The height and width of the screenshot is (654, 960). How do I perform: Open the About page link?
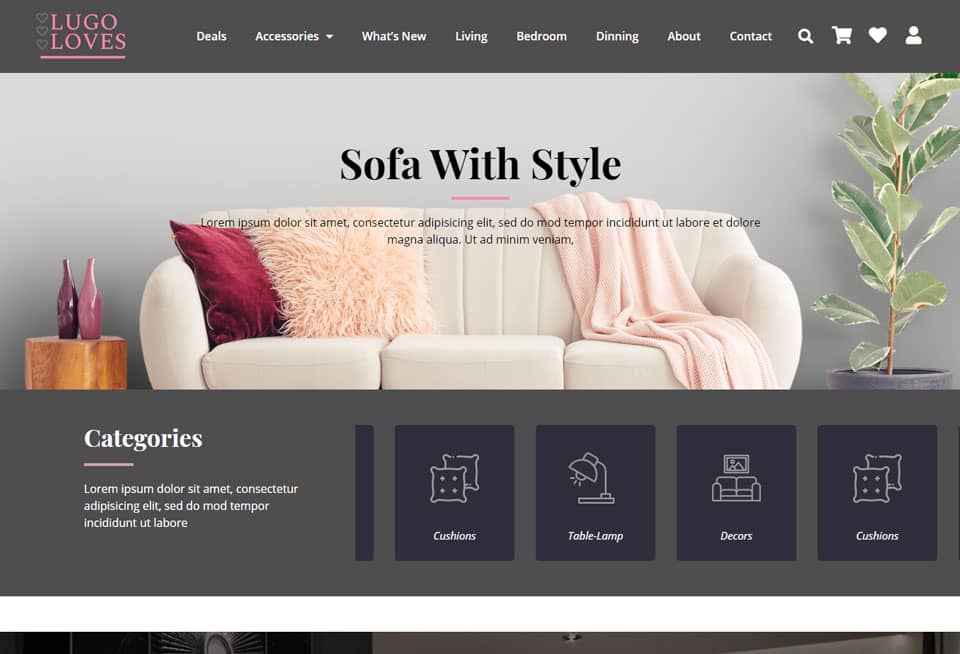click(684, 36)
